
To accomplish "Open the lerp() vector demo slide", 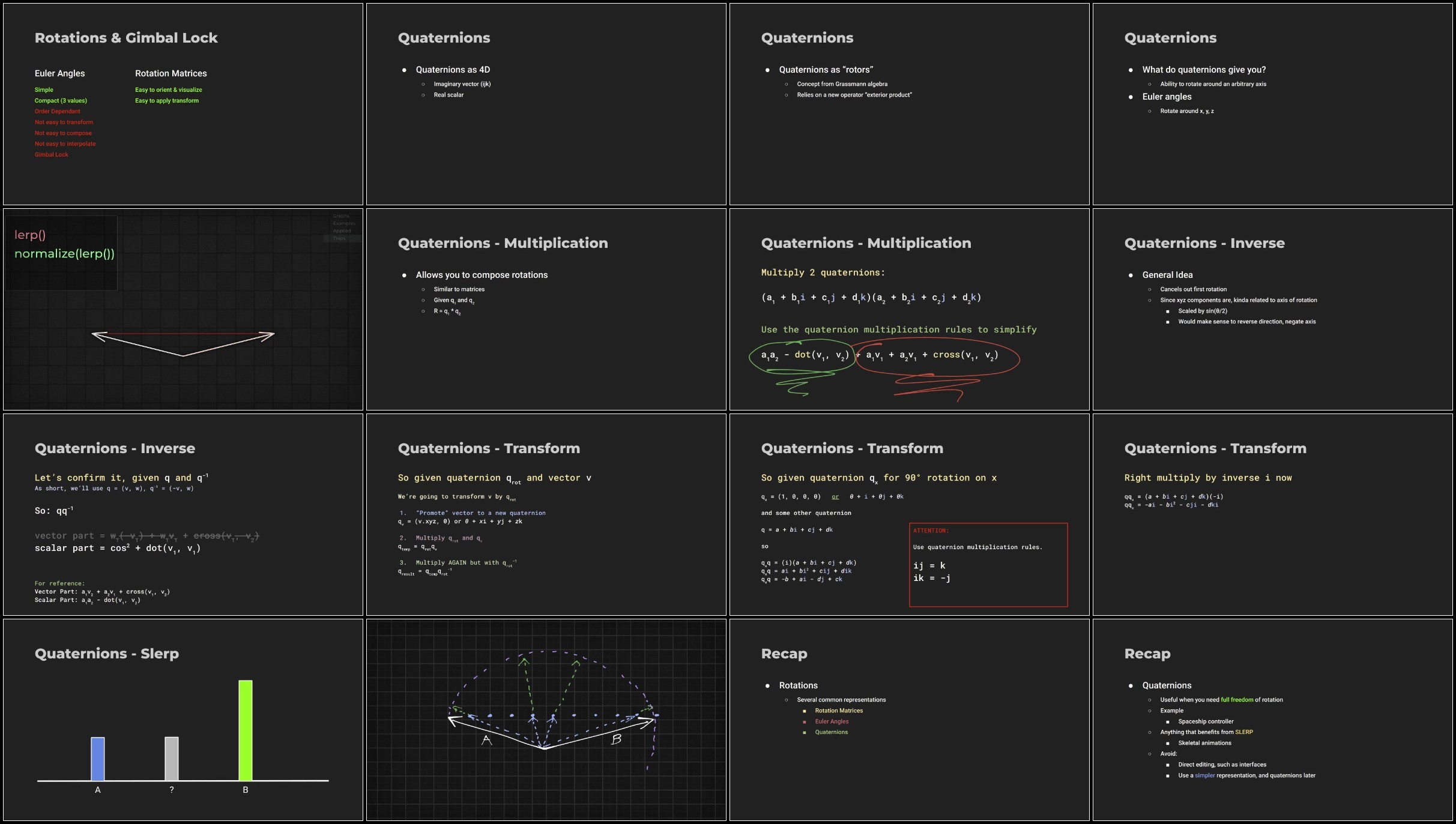I will click(183, 310).
